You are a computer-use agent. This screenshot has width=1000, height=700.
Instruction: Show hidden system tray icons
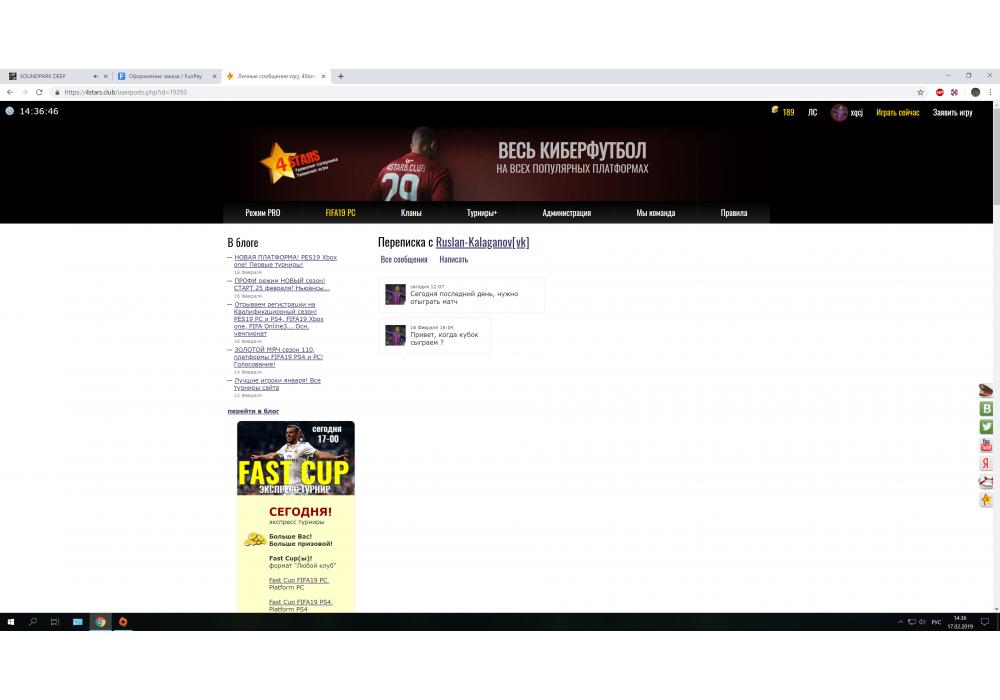(x=900, y=622)
